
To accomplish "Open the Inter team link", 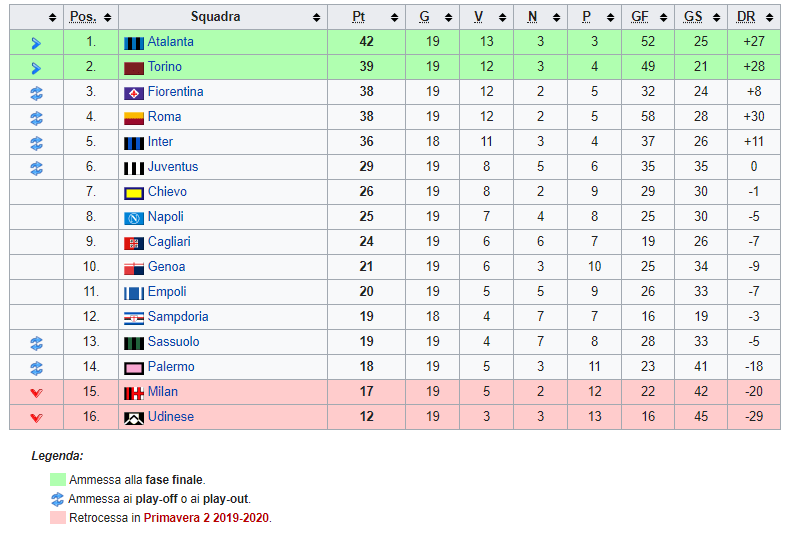I will (x=160, y=142).
